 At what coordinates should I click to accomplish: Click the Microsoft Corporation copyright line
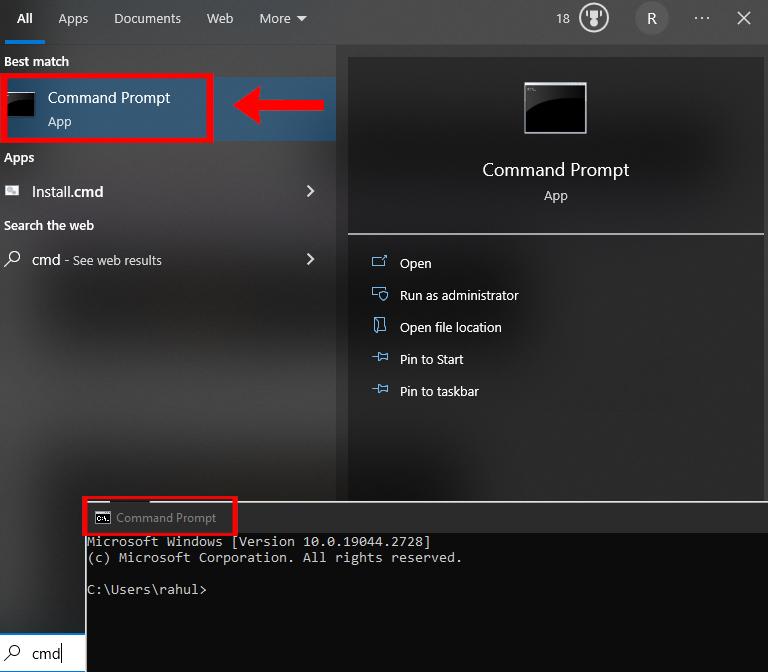[274, 558]
